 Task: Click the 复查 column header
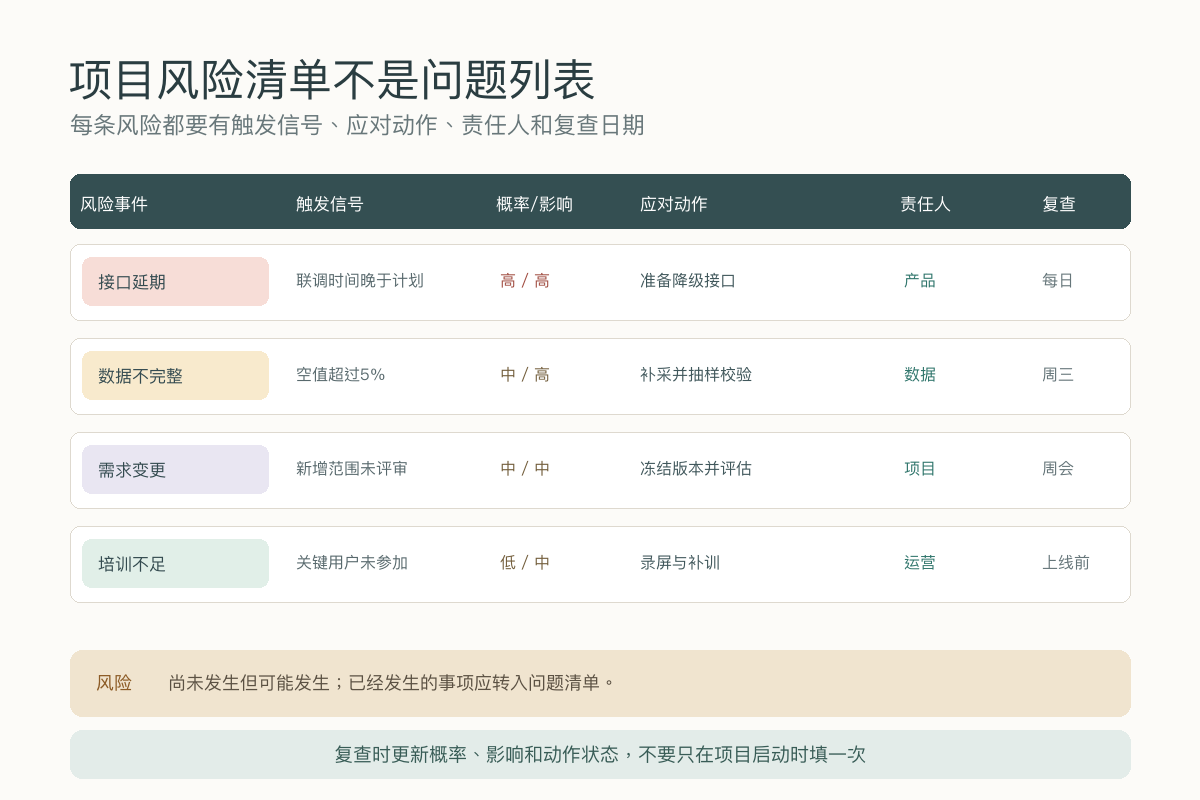click(x=1059, y=204)
